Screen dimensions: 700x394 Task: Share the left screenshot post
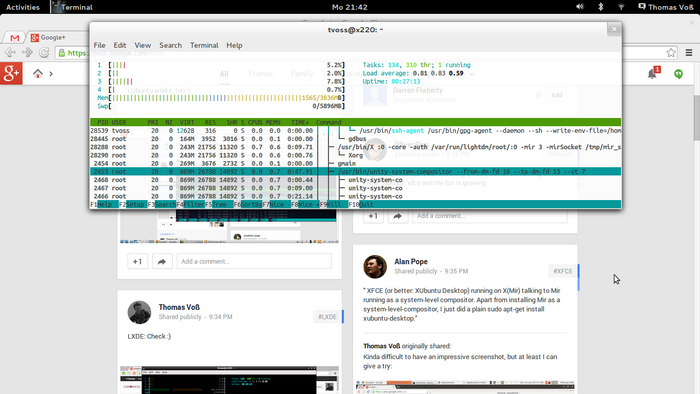pyautogui.click(x=162, y=261)
